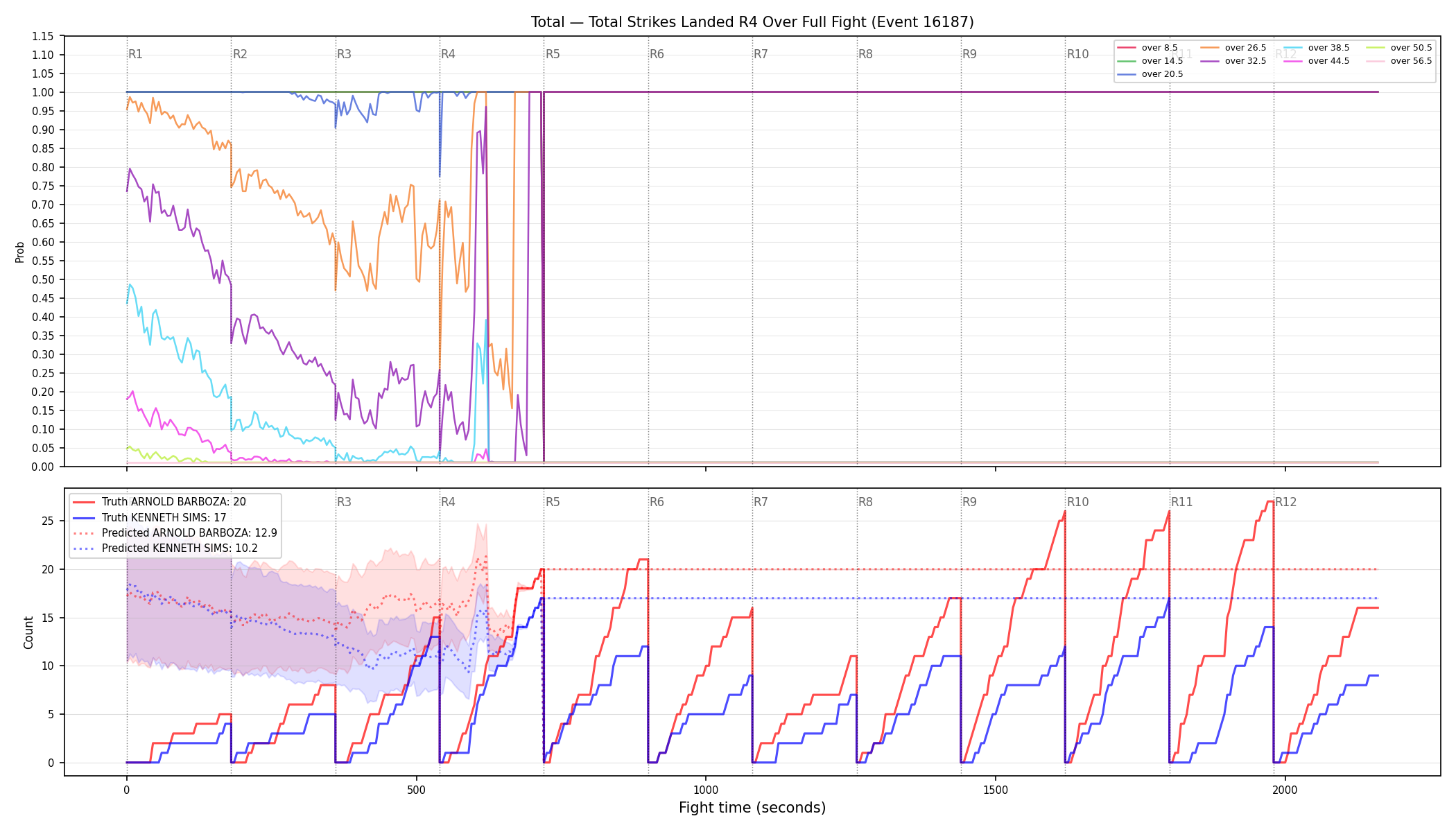
Task: Click the R3 round marker in the count chart
Action: coord(344,502)
